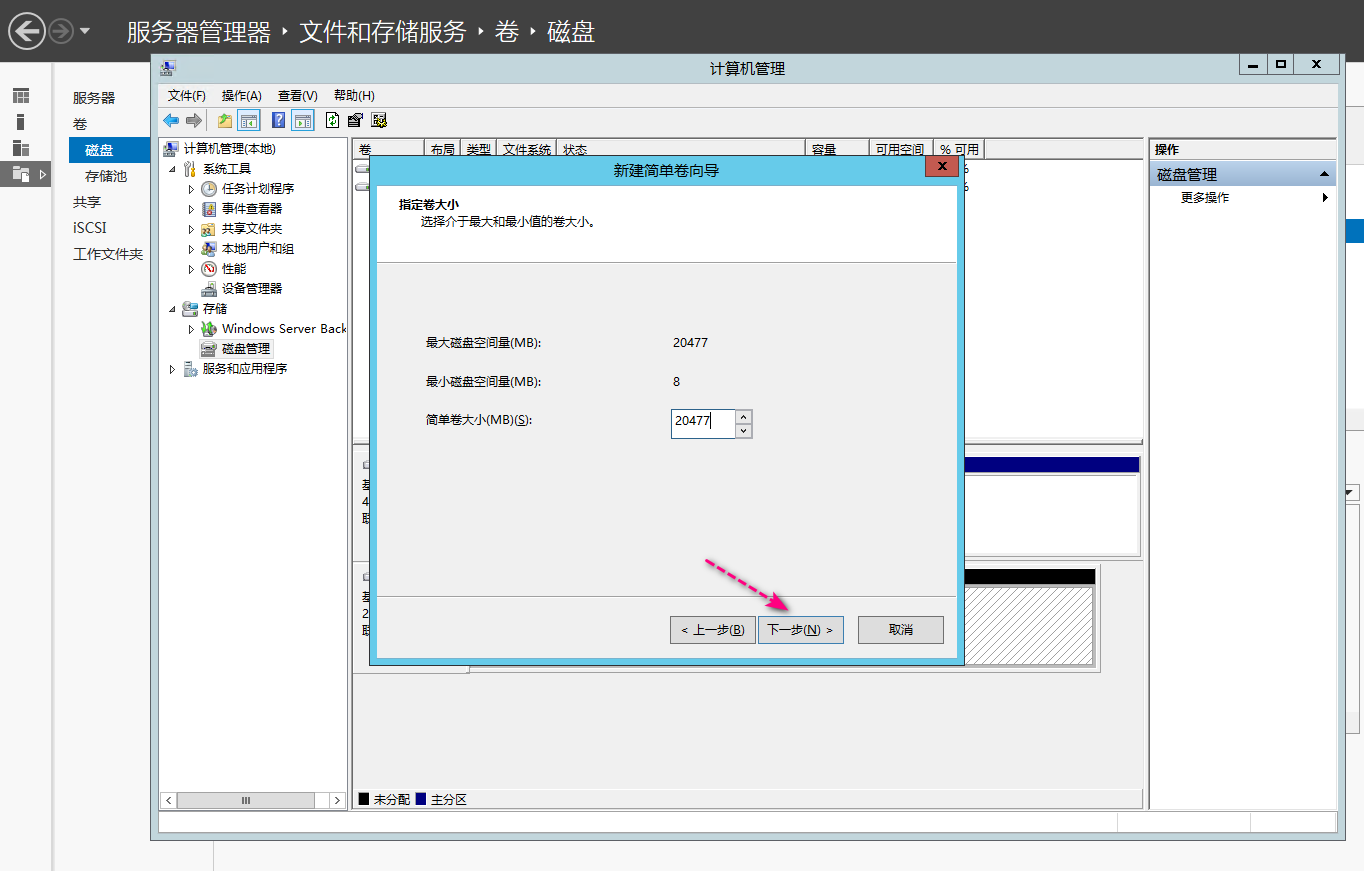Expand the 共享文件夹 node
This screenshot has height=871, width=1364.
click(x=191, y=229)
